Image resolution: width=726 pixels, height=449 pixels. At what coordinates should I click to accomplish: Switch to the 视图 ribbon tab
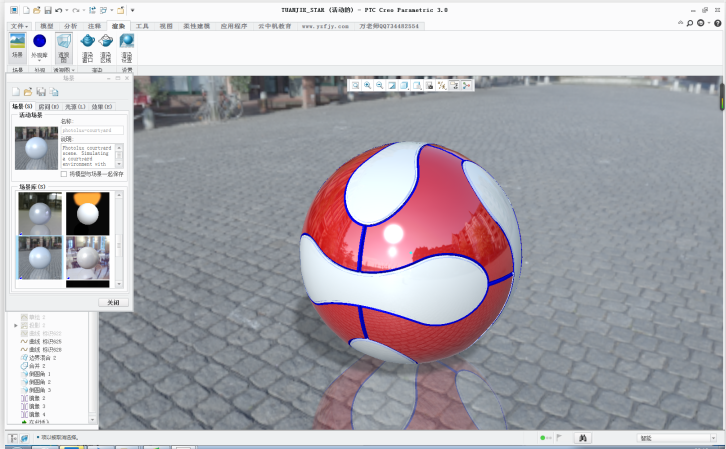coord(166,26)
